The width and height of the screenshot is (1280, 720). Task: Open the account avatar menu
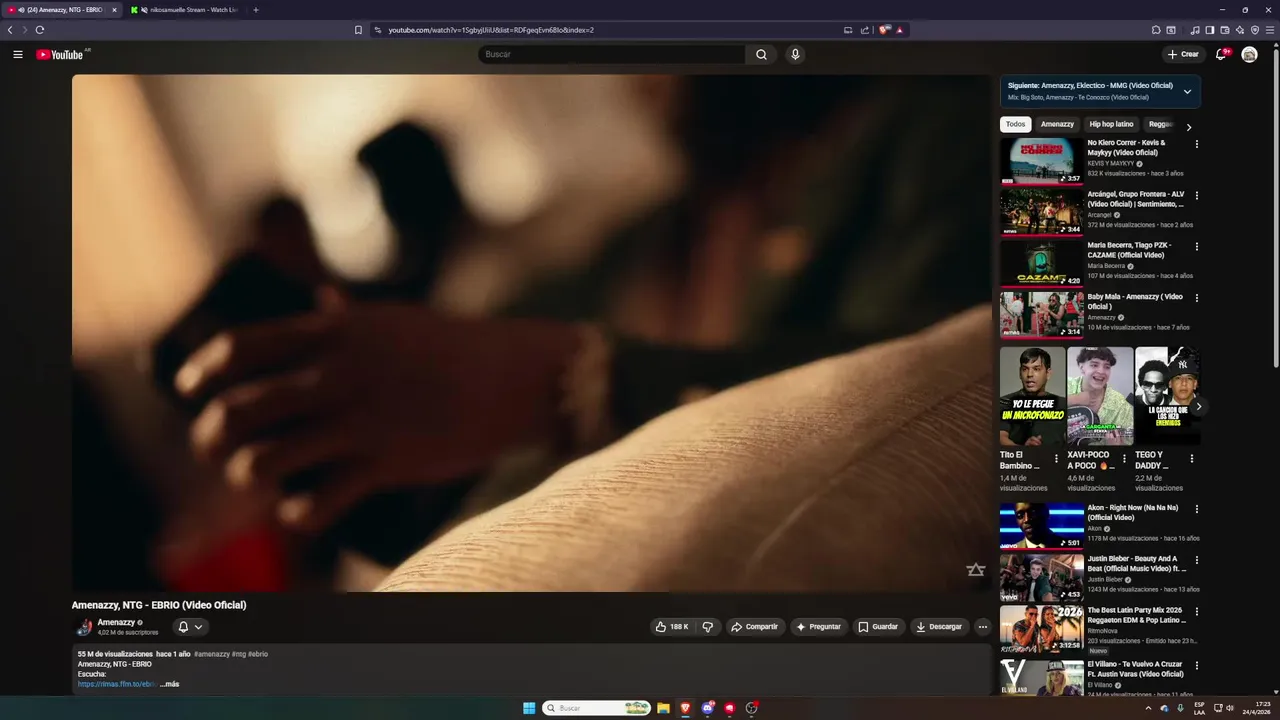click(1249, 54)
